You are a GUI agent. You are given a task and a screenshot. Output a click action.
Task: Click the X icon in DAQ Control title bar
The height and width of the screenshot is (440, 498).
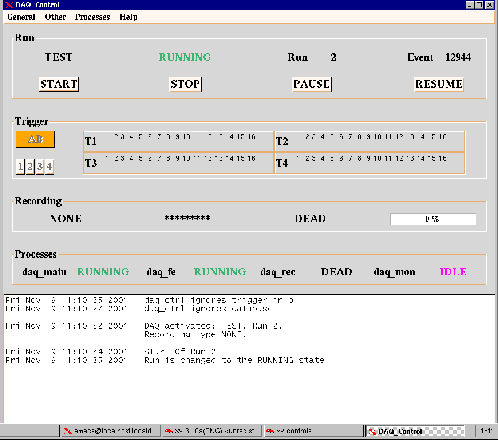(9, 5)
